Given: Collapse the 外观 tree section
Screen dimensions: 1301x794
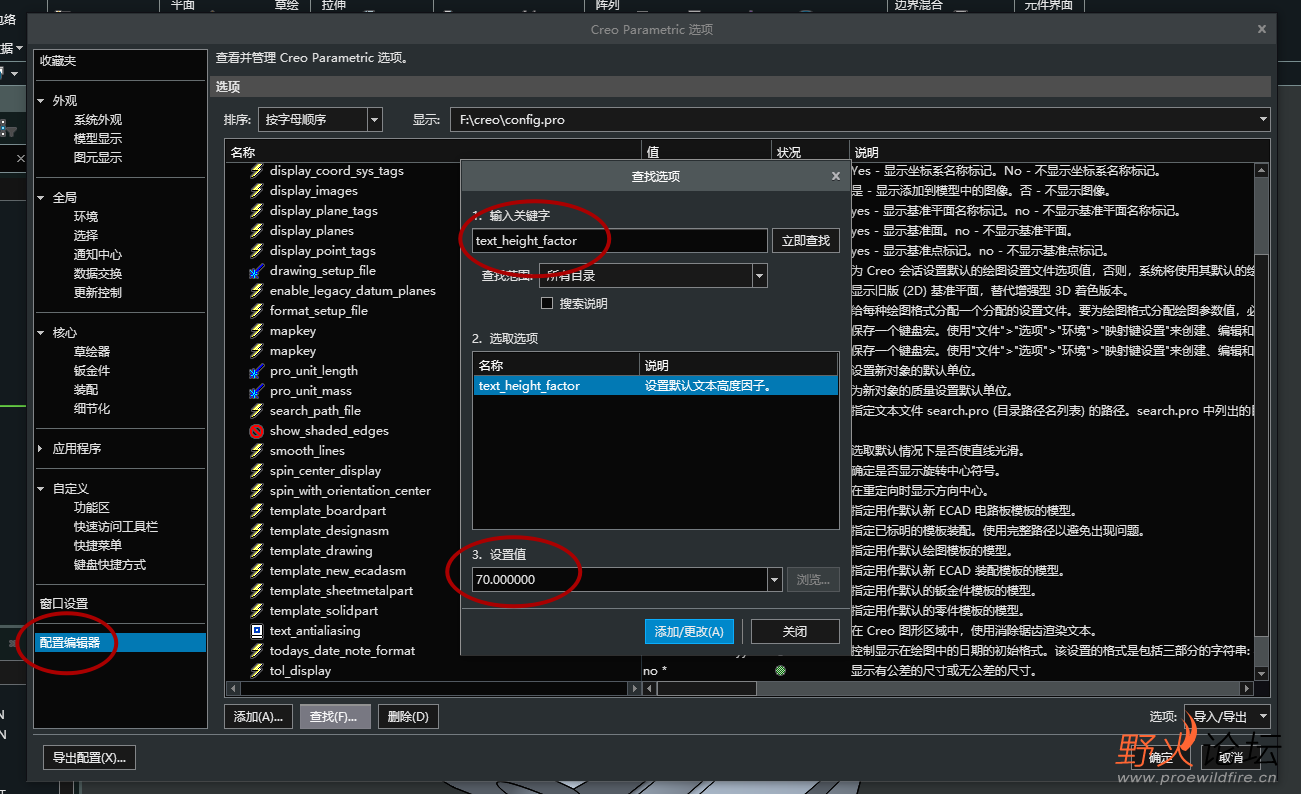Looking at the screenshot, I should 41,101.
